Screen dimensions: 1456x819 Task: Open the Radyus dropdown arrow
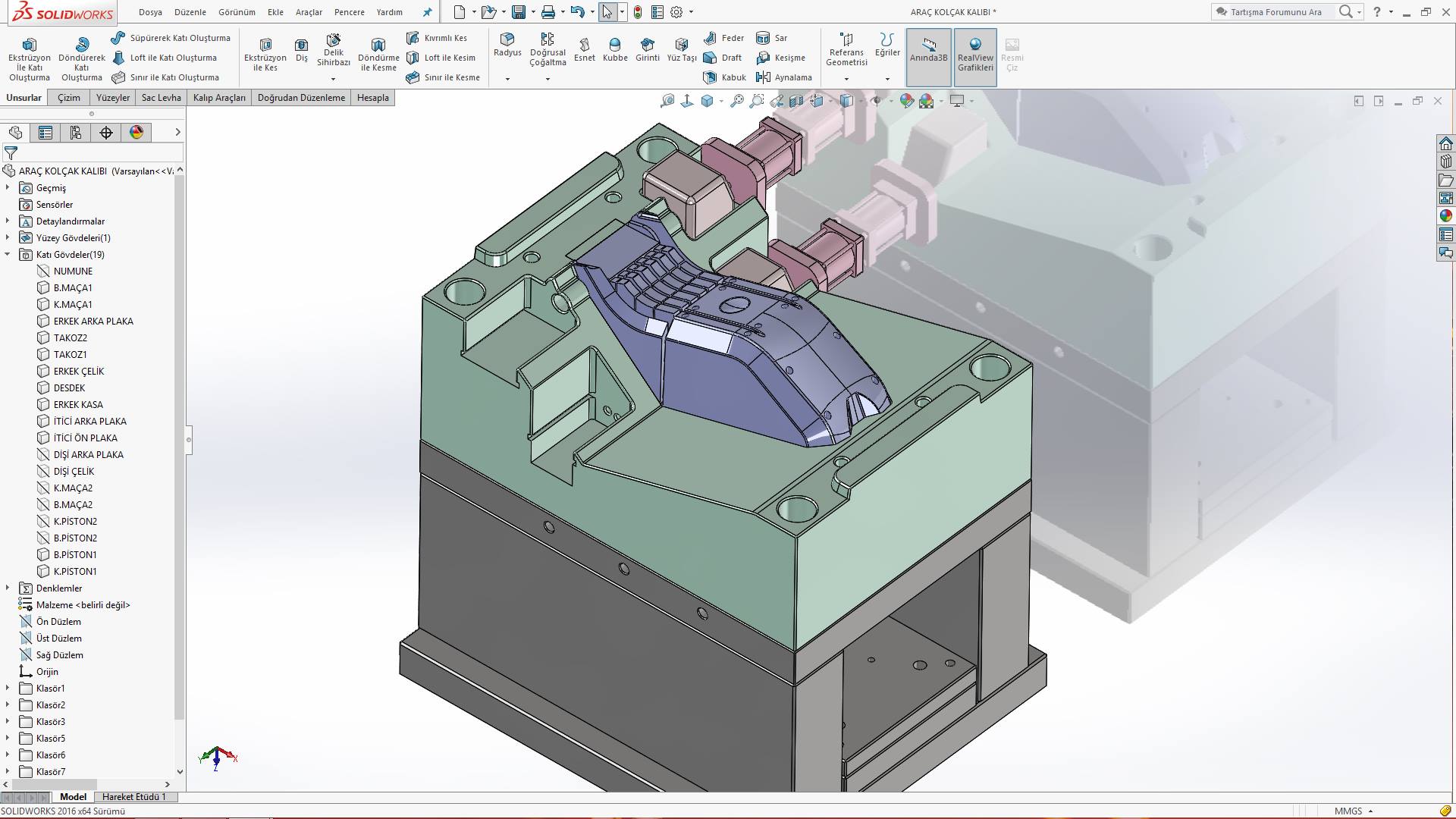pyautogui.click(x=507, y=79)
